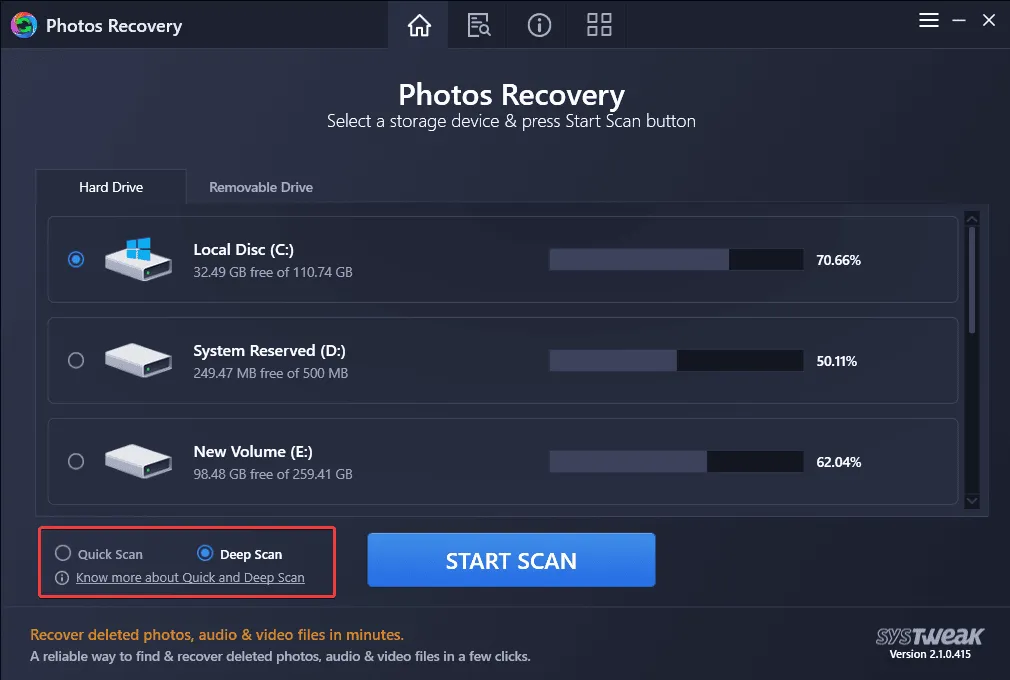The width and height of the screenshot is (1010, 680).
Task: Minimize the Photos Recovery window
Action: 959,21
